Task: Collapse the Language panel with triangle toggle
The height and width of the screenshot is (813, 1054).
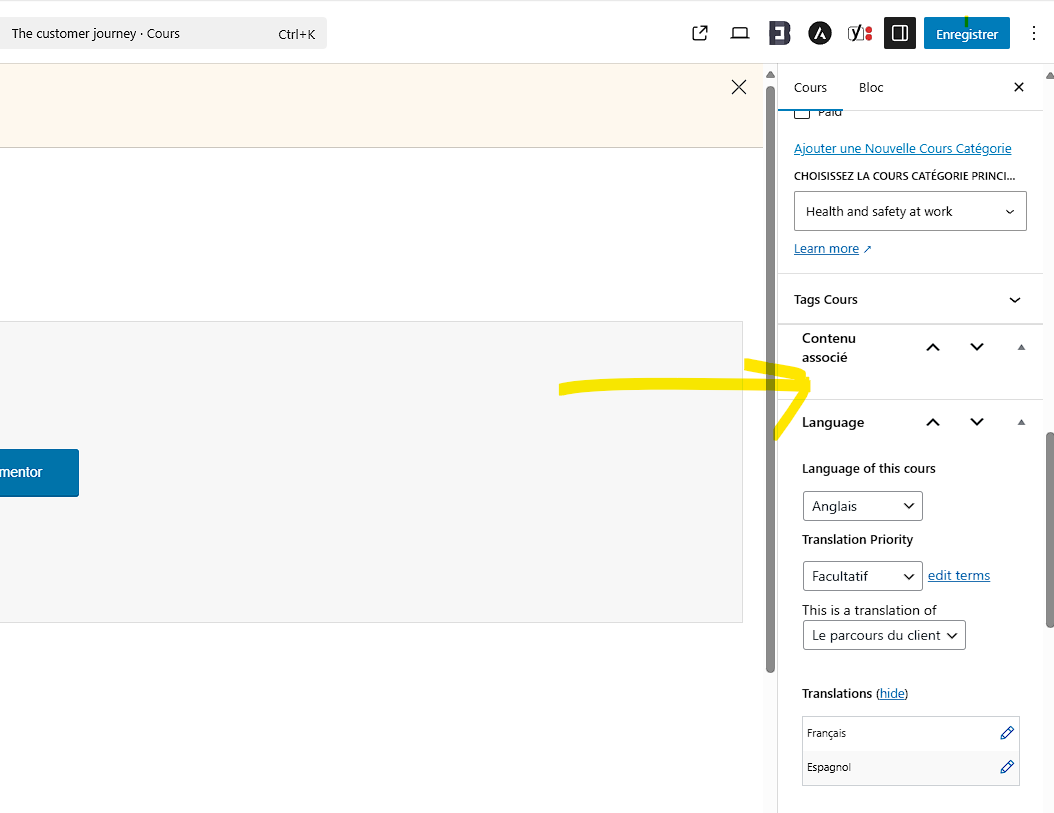Action: [1021, 422]
